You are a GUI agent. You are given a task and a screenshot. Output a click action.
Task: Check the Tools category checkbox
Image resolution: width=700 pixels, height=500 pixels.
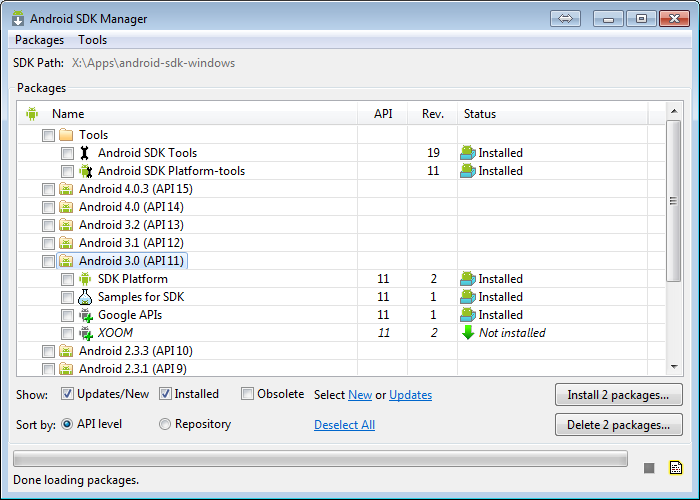(48, 135)
